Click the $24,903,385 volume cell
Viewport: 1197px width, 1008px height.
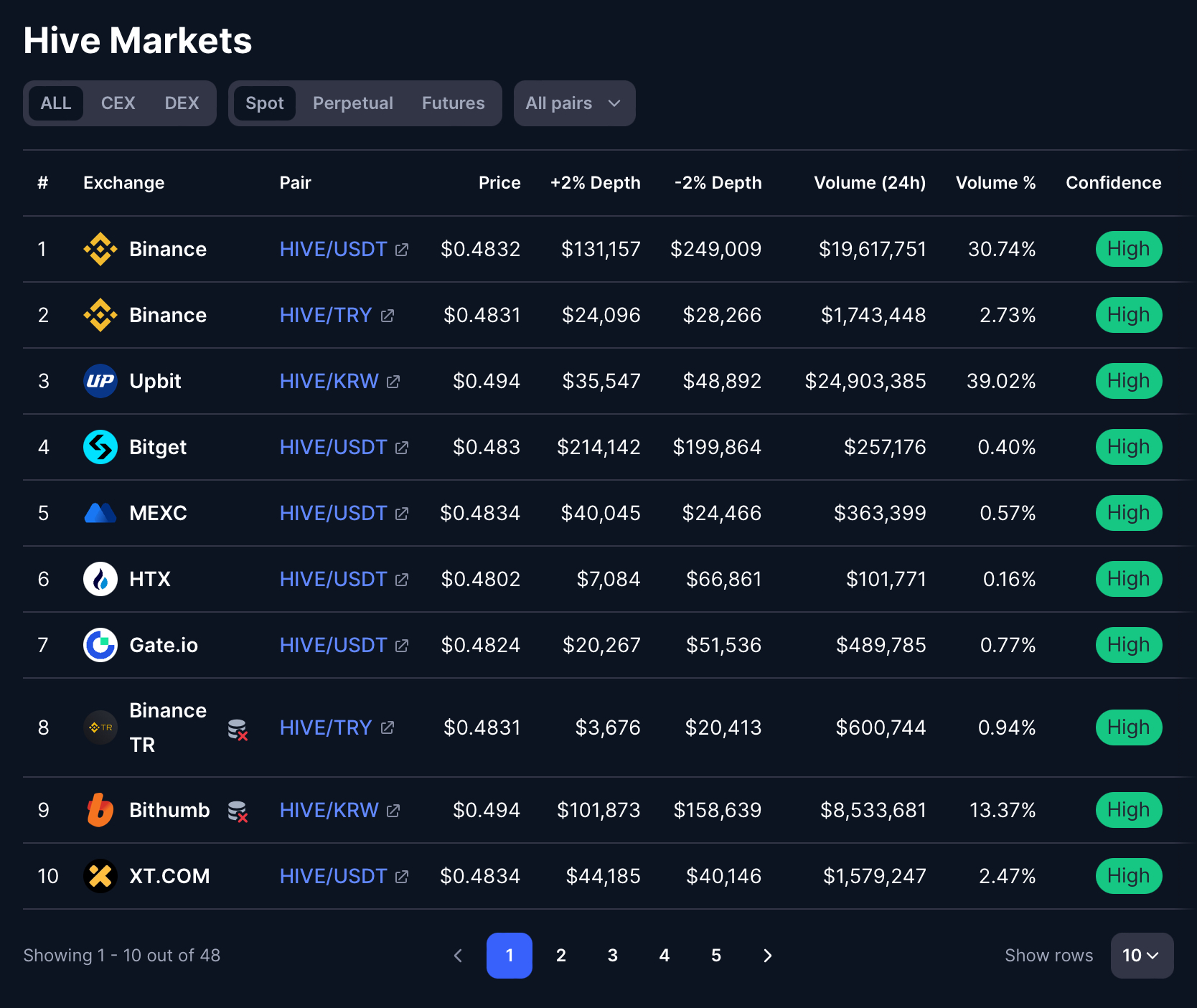click(x=865, y=381)
